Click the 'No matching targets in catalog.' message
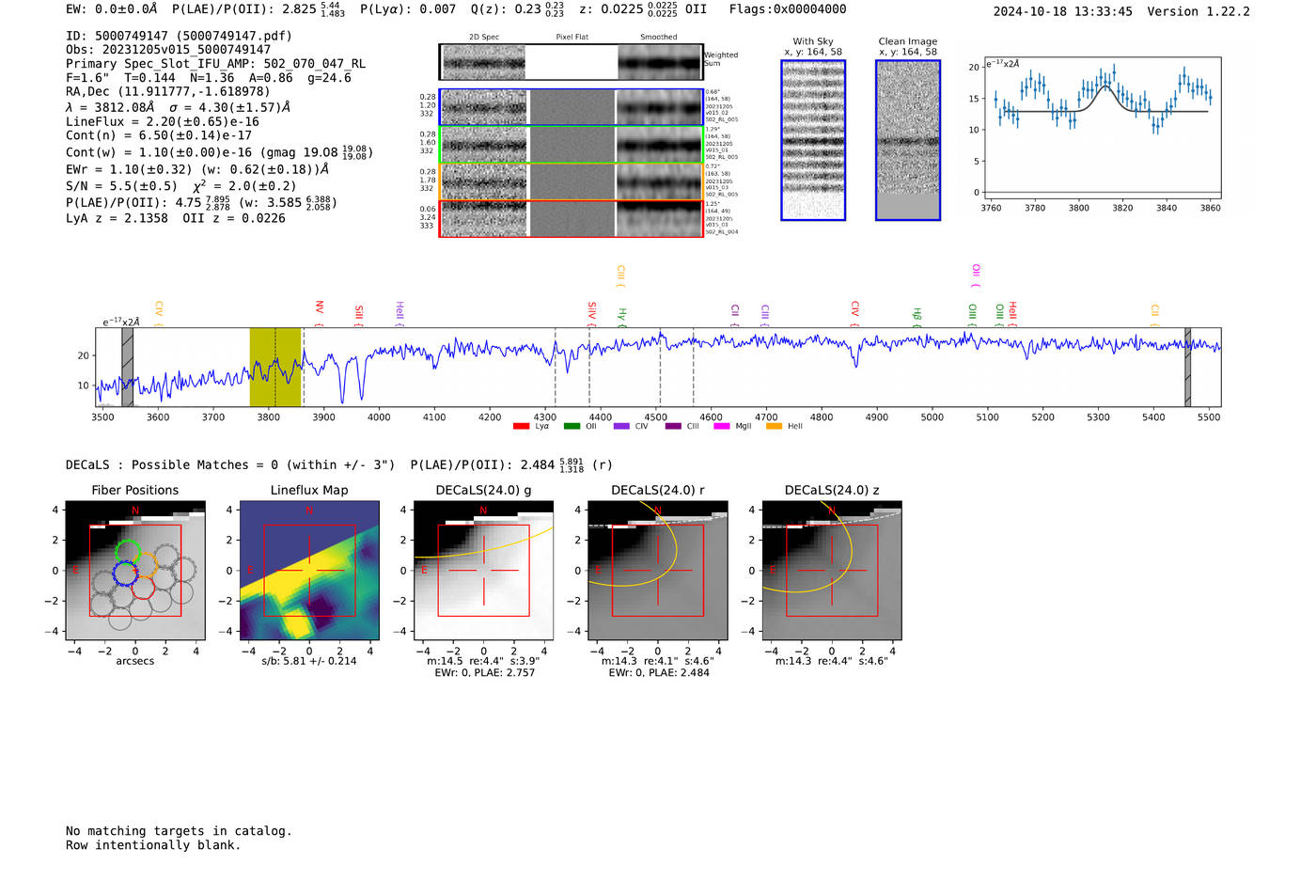The height and width of the screenshot is (896, 1316). point(179,831)
